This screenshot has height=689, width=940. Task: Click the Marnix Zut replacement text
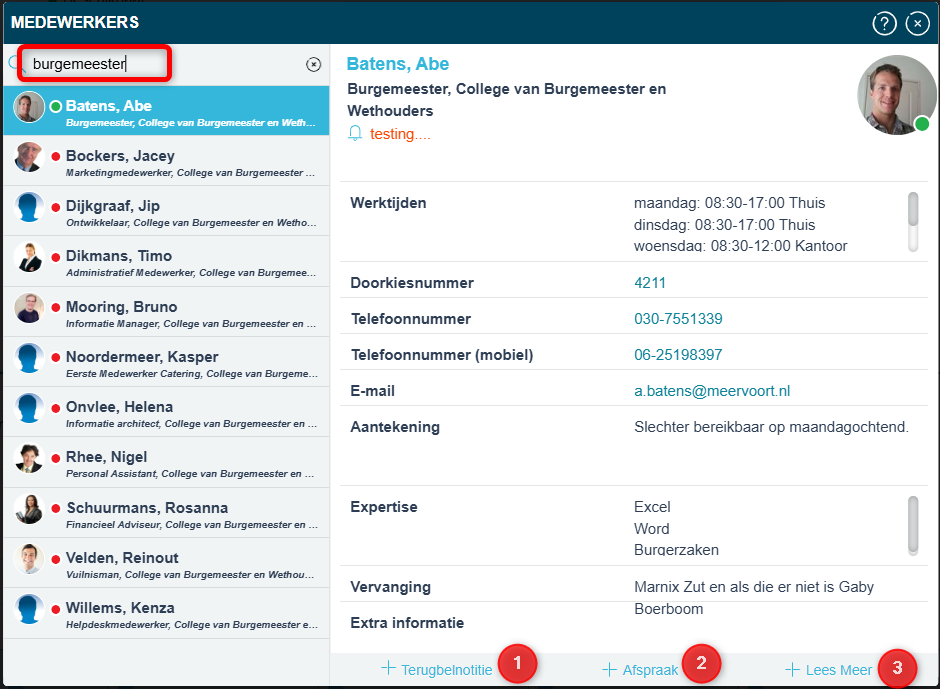[x=754, y=597]
